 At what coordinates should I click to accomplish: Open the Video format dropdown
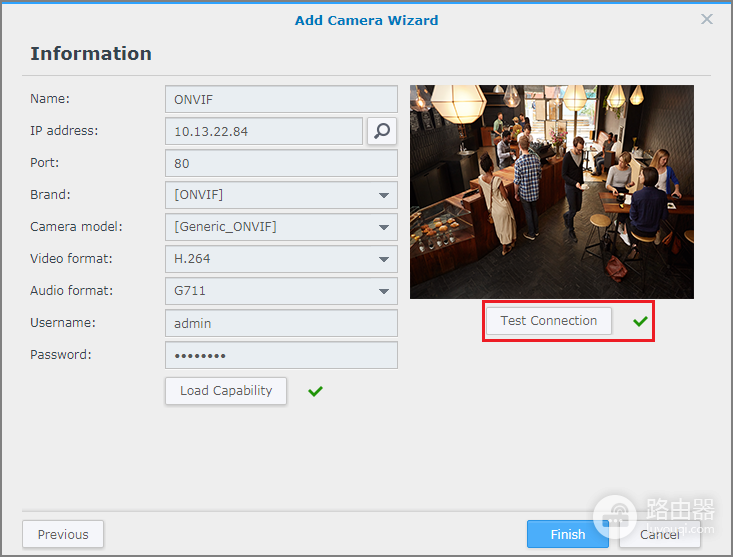[281, 259]
